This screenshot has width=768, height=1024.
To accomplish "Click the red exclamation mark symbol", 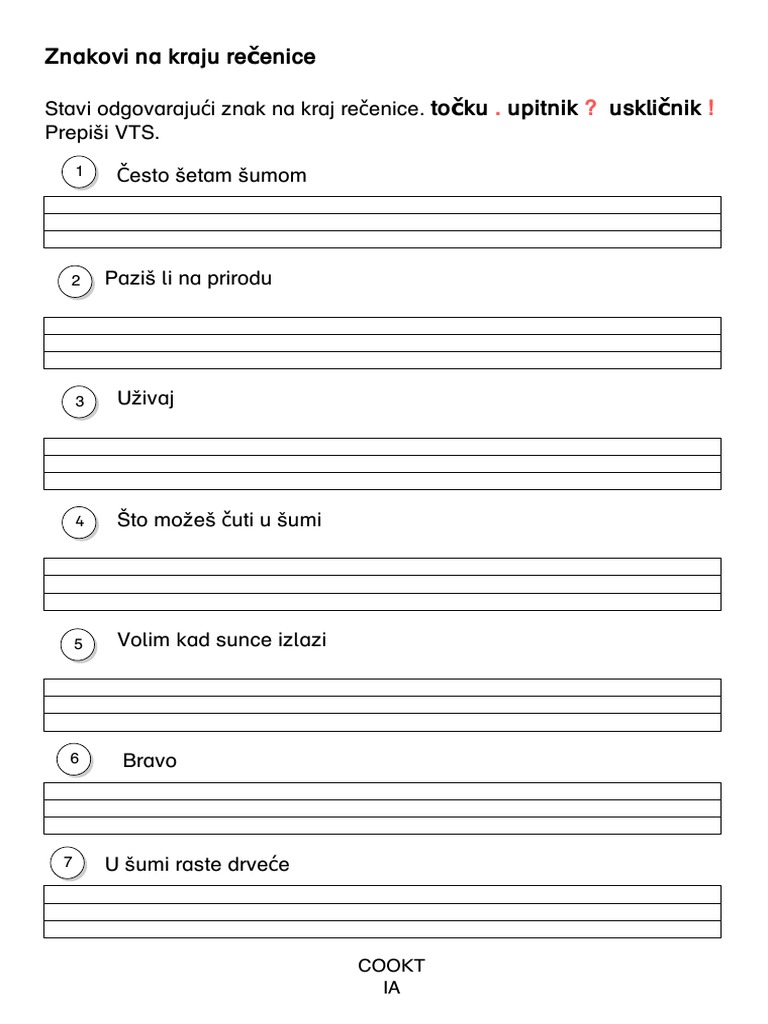I will click(710, 109).
